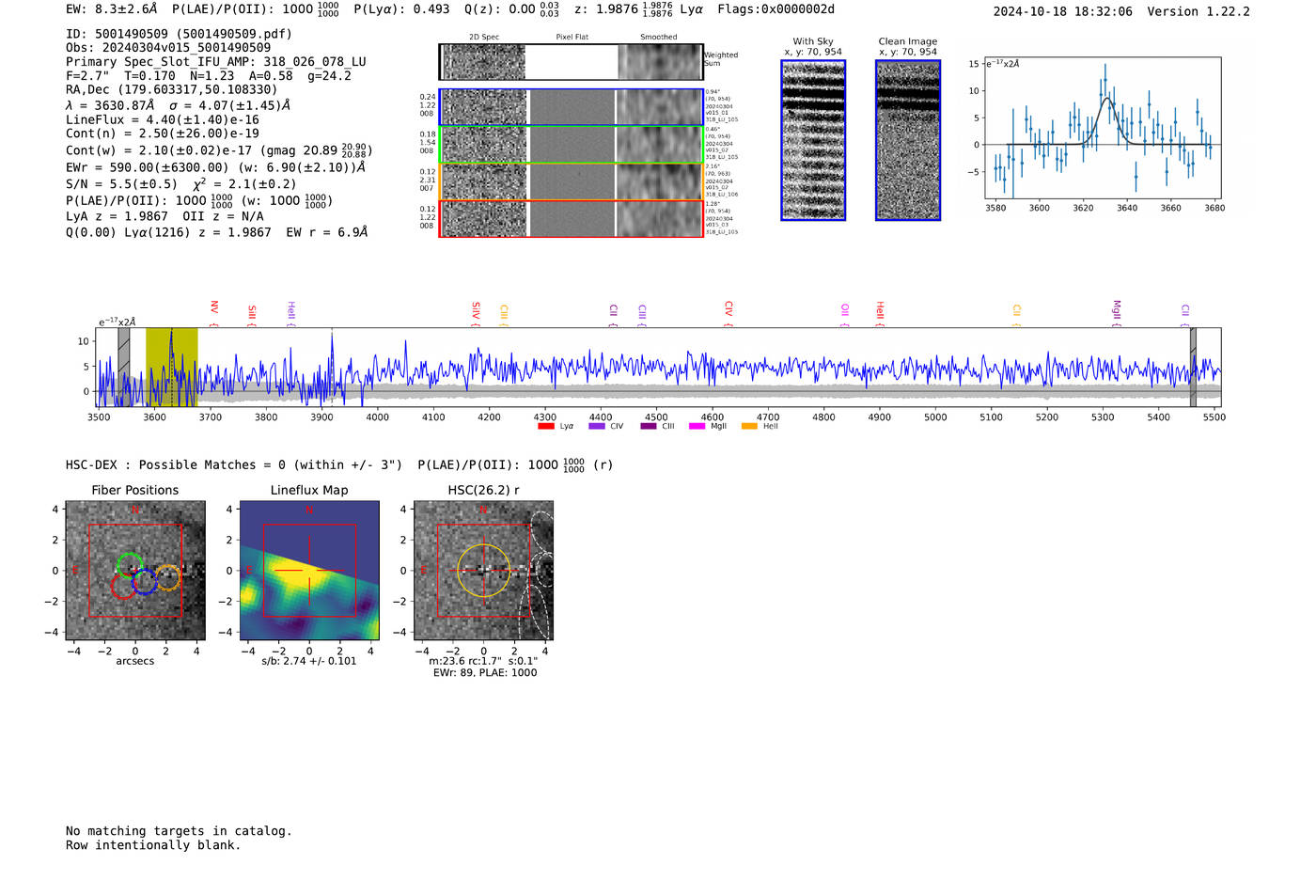Click 'Primary Spec_Slot_IFU_AMP: 318_026_078_LU' line
Viewport: 1316px width, 896px height.
click(x=215, y=61)
